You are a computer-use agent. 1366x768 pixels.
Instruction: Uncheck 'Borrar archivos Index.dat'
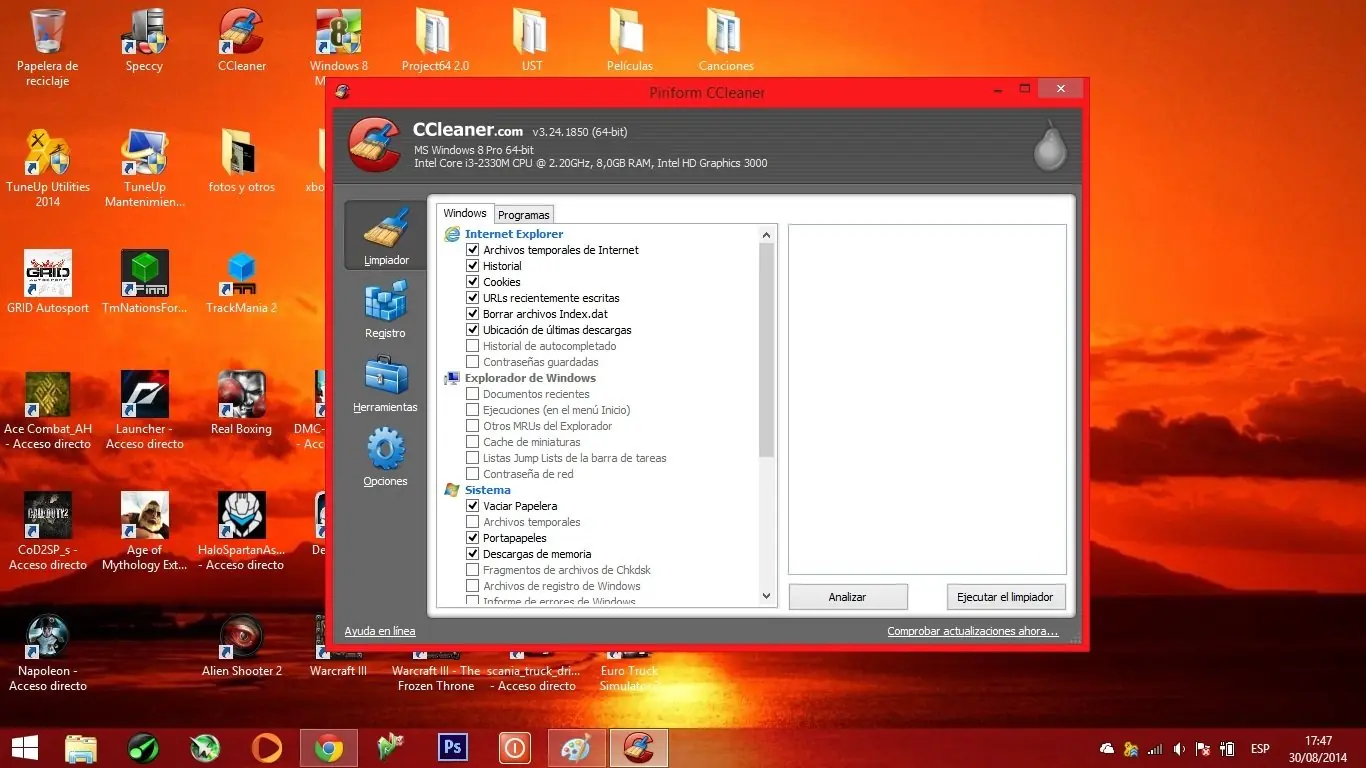(473, 314)
